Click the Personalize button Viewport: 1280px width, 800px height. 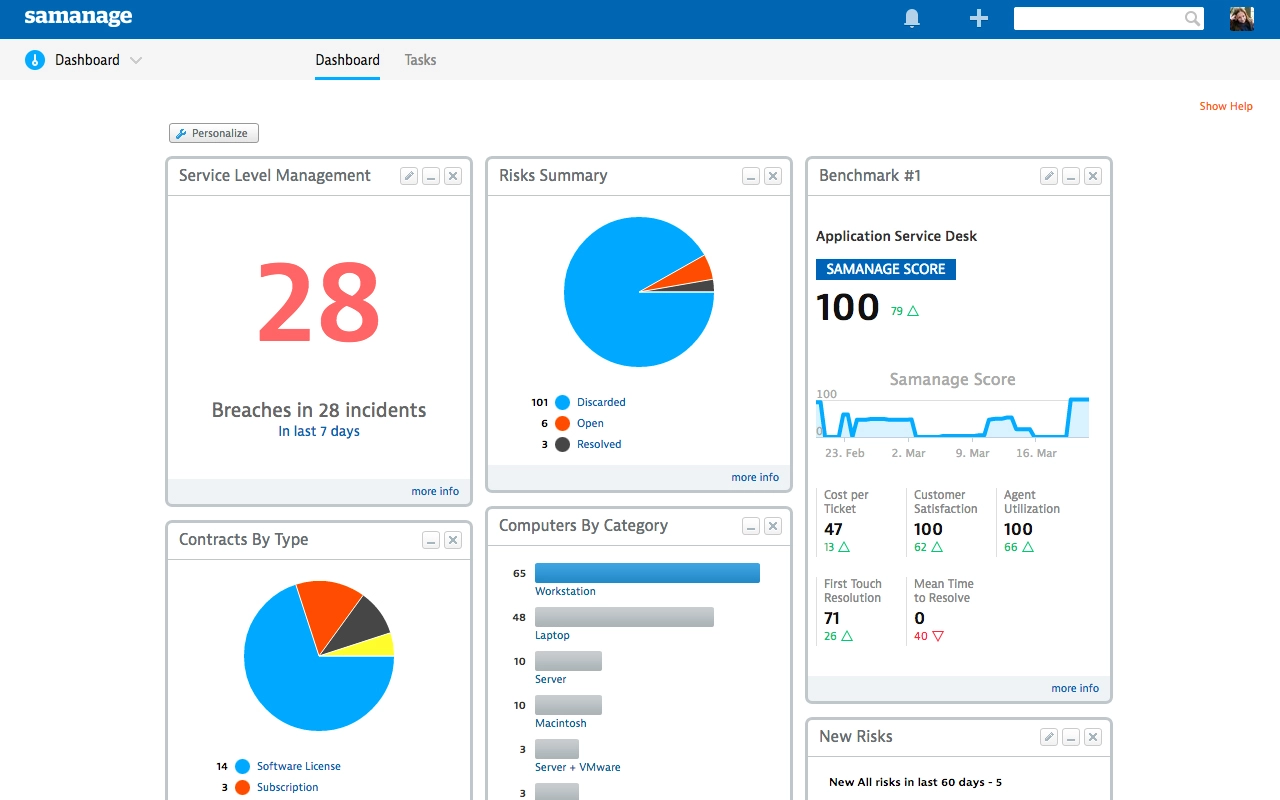coord(214,133)
